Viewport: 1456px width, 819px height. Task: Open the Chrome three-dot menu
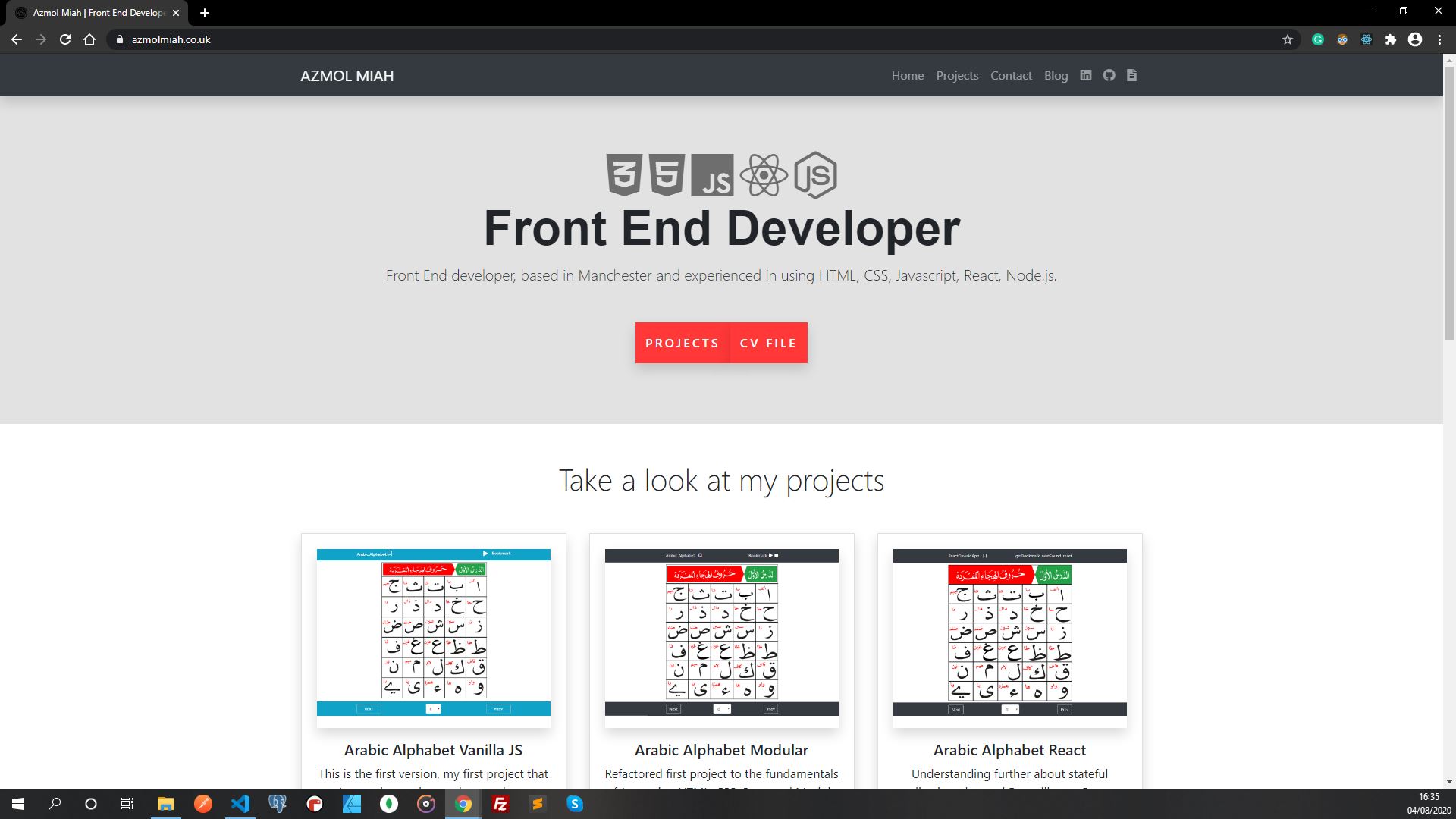(1439, 39)
